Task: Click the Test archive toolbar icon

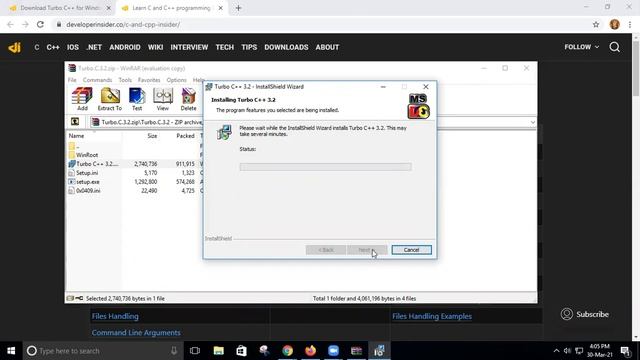Action: tap(137, 99)
